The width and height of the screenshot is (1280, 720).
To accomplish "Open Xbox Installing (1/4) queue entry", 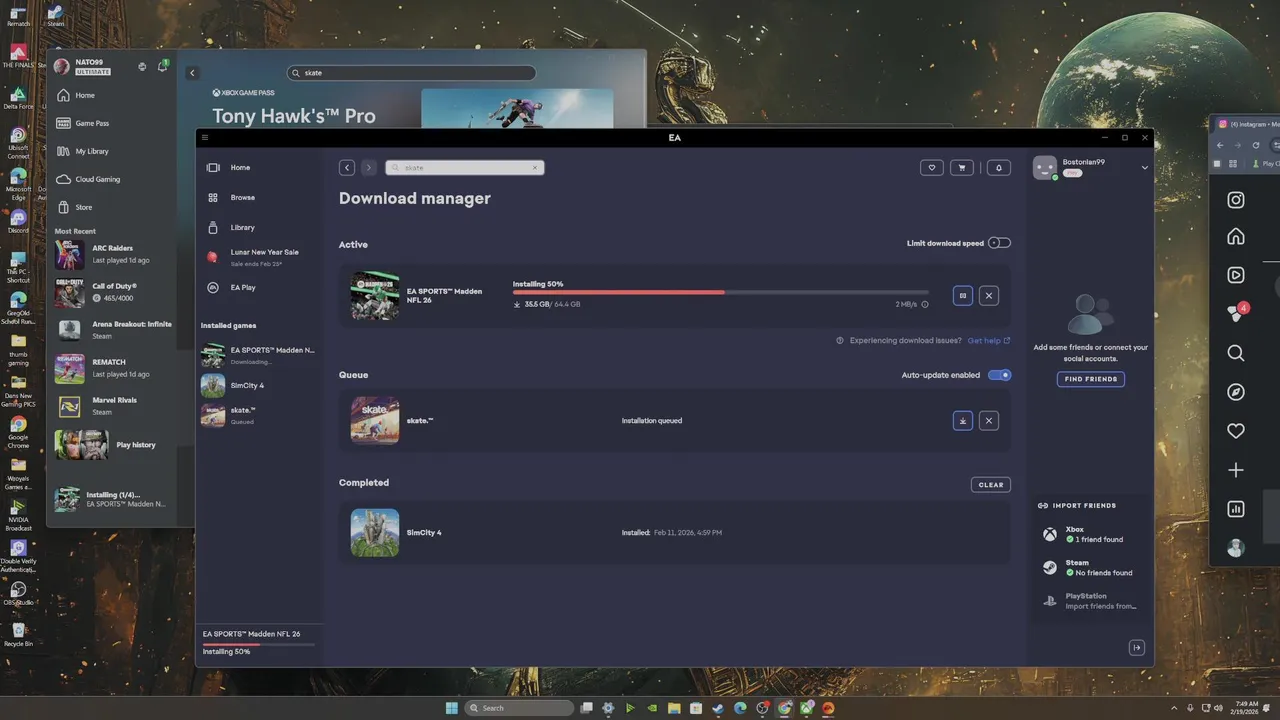I will tap(113, 500).
